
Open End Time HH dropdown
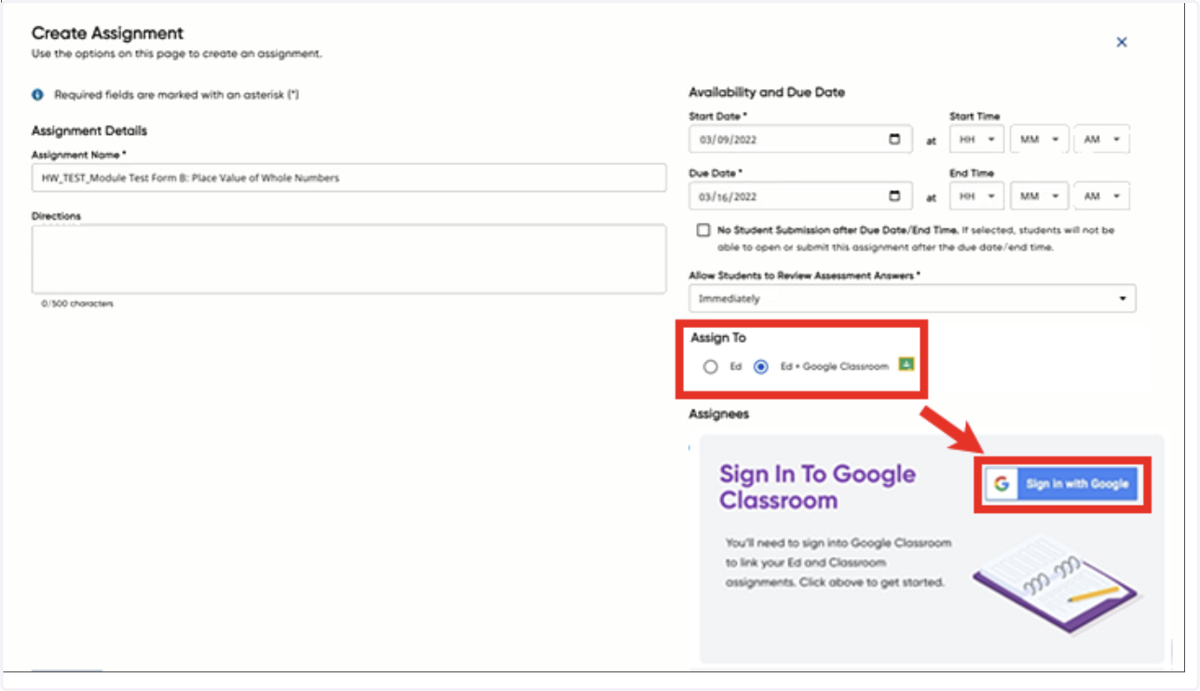click(976, 197)
